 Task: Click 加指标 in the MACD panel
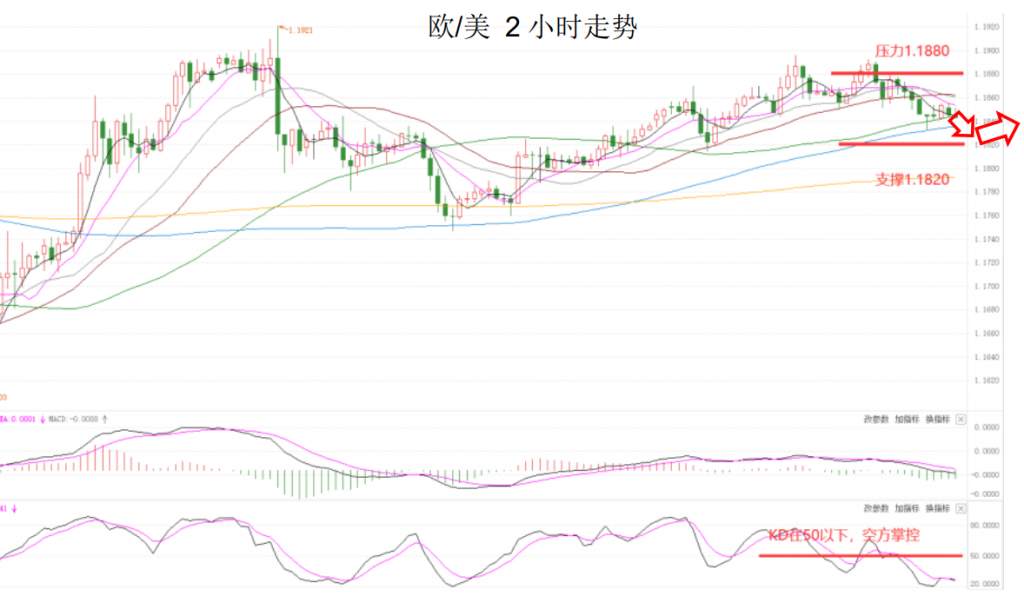coord(906,419)
